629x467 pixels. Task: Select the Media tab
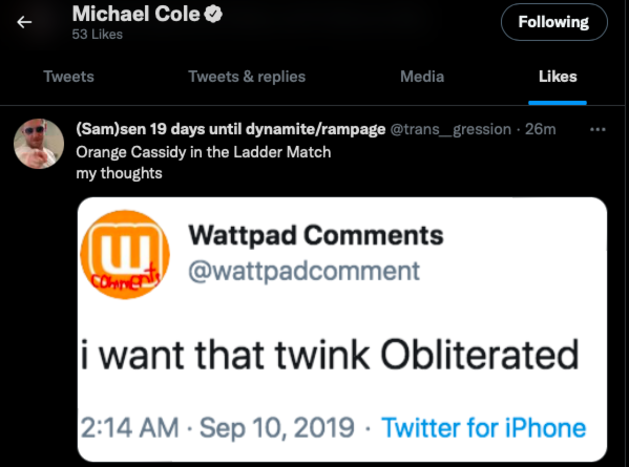pyautogui.click(x=422, y=76)
